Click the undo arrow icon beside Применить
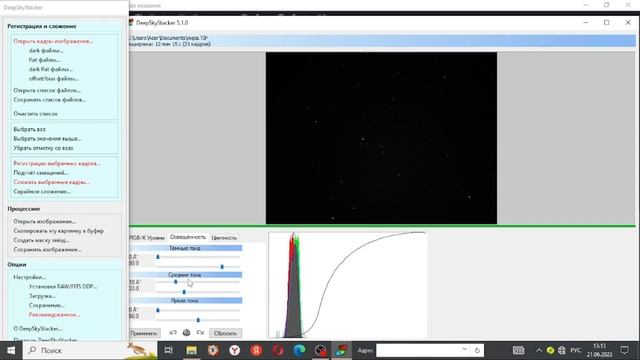 pyautogui.click(x=173, y=333)
